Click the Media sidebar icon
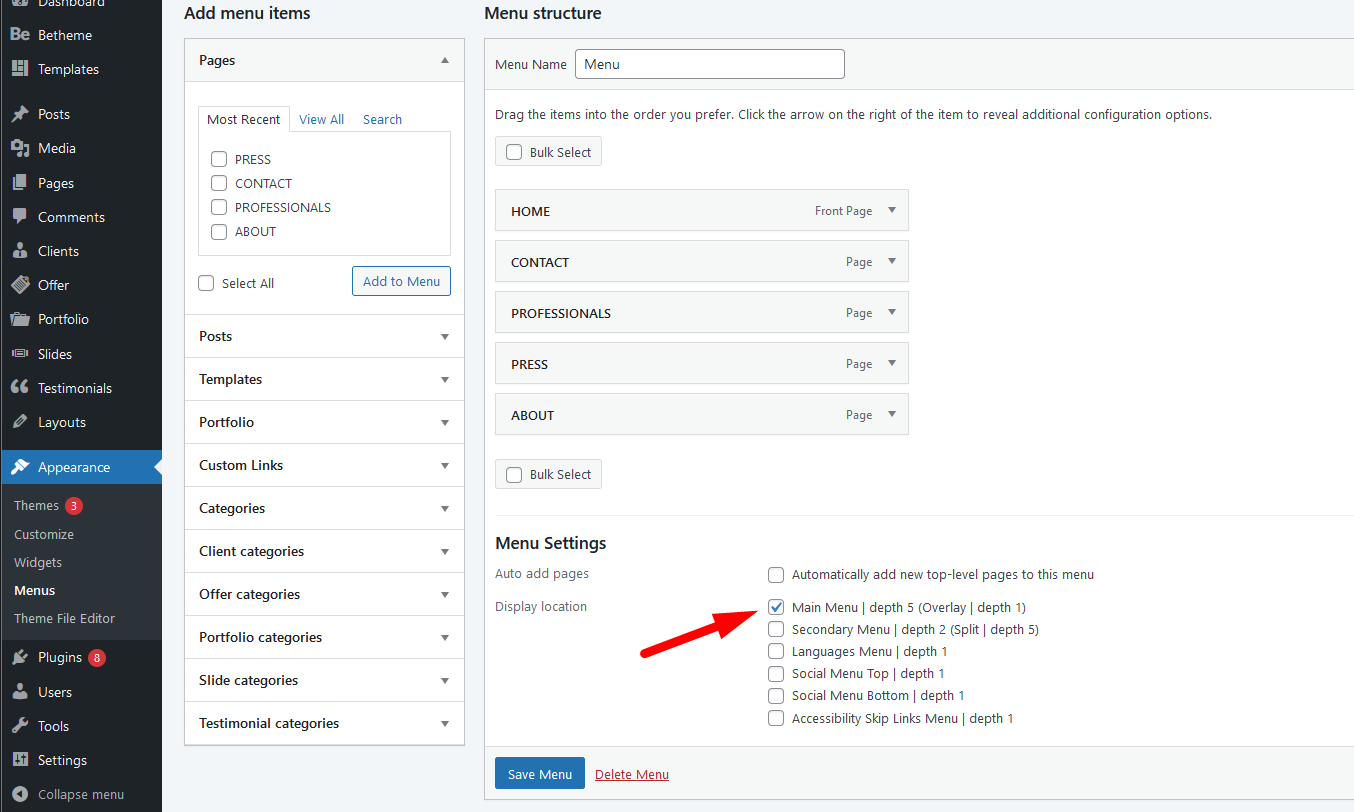 [x=20, y=148]
